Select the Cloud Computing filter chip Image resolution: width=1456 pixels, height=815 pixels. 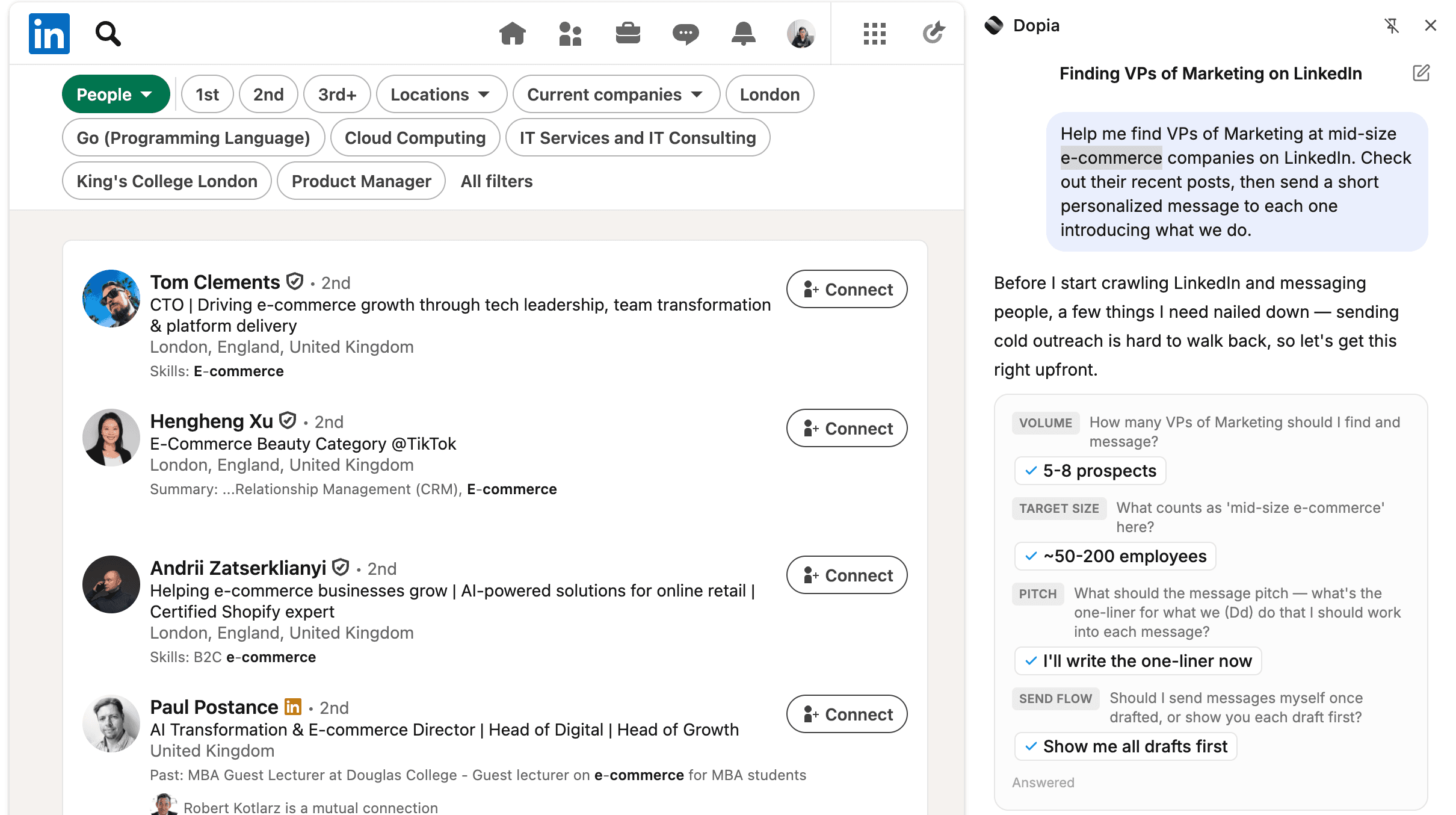coord(415,138)
